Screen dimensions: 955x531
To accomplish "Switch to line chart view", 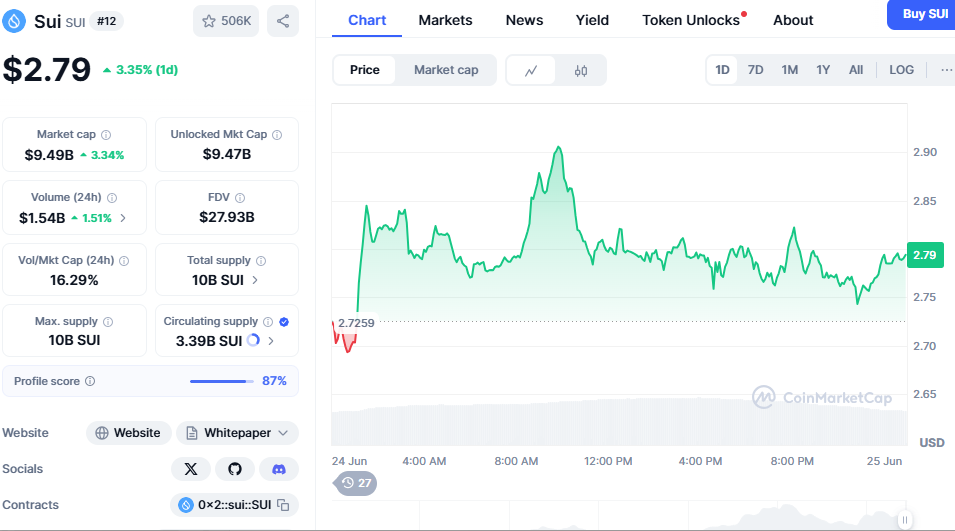I will (x=531, y=71).
